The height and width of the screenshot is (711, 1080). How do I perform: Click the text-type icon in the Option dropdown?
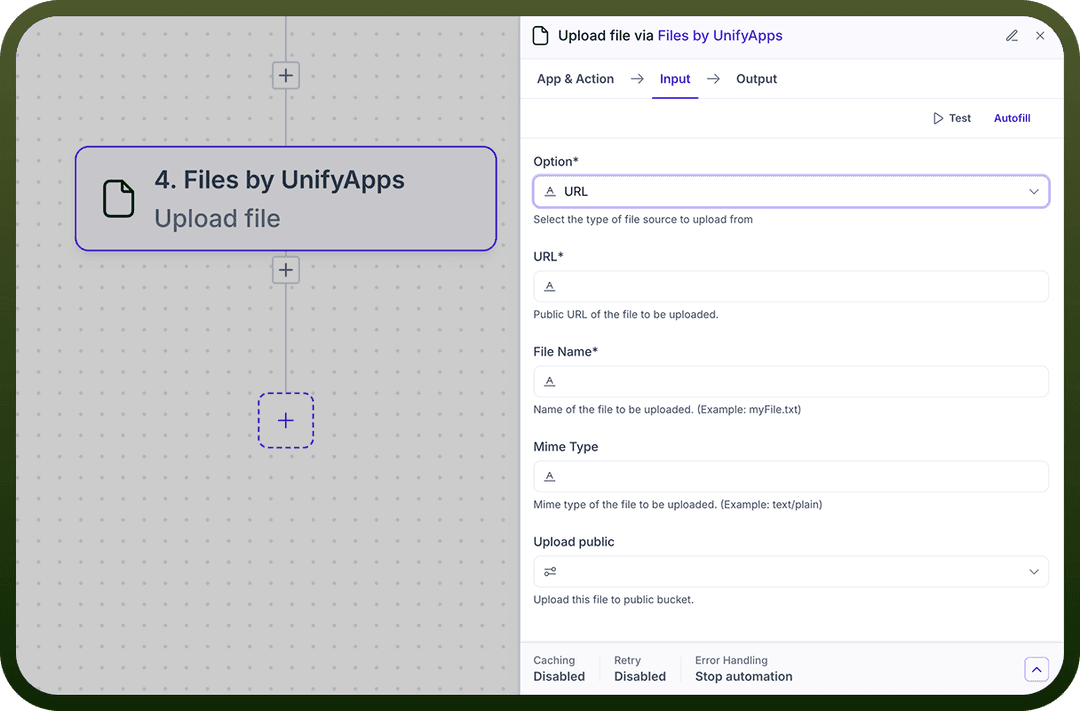[550, 192]
